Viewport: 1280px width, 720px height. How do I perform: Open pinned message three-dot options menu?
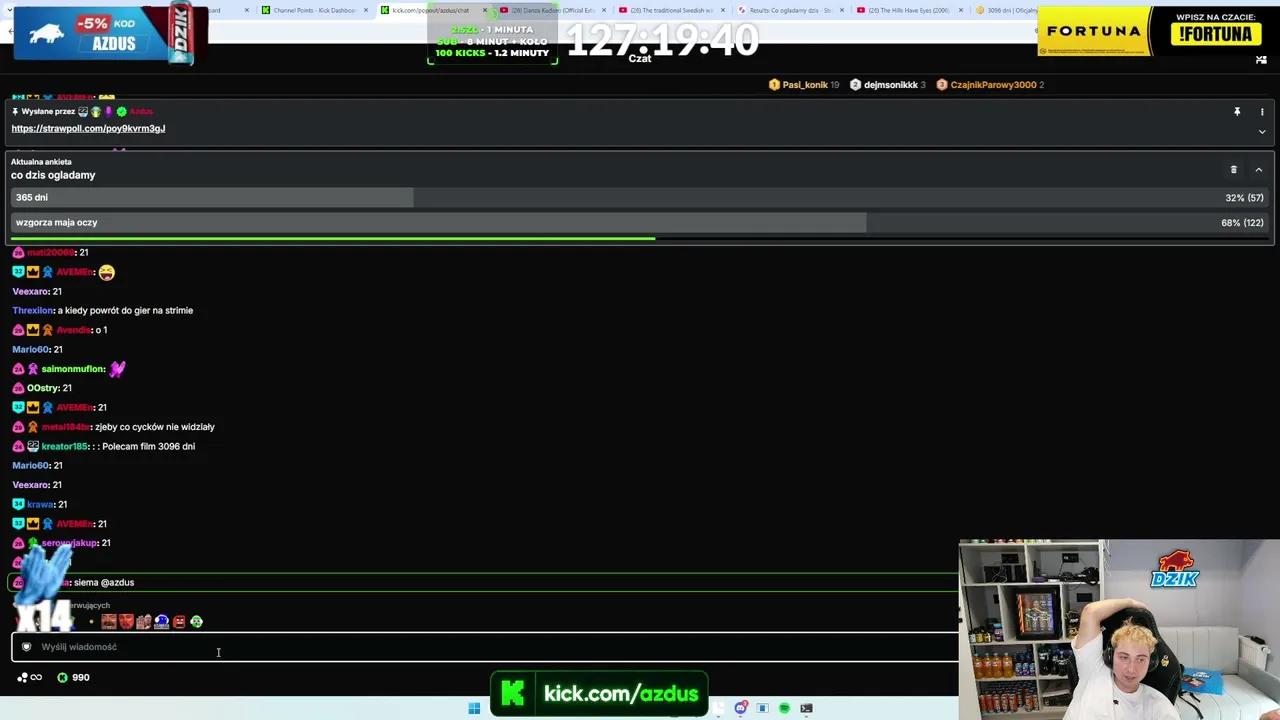(x=1262, y=112)
